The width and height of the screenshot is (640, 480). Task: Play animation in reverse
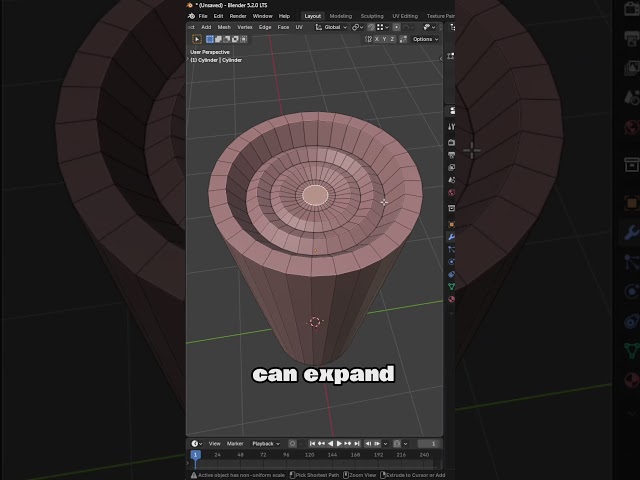(330, 444)
